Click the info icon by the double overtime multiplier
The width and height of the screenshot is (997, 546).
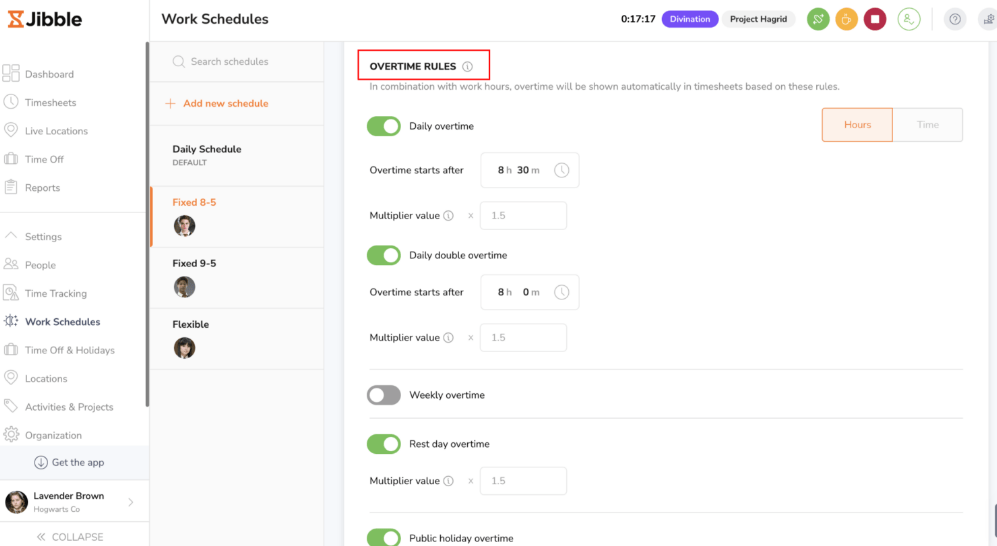coord(448,338)
